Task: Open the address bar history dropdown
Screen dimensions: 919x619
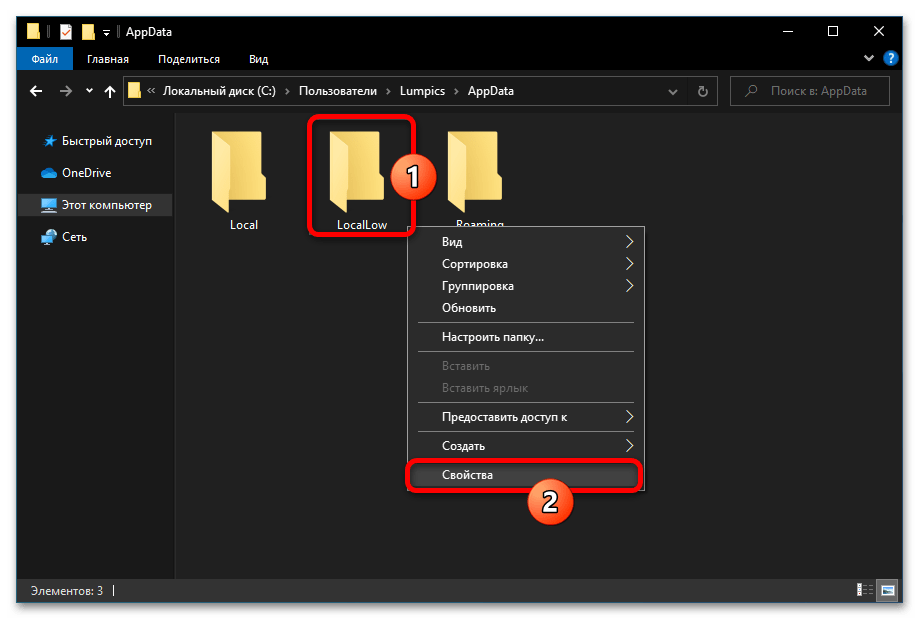Action: (671, 91)
